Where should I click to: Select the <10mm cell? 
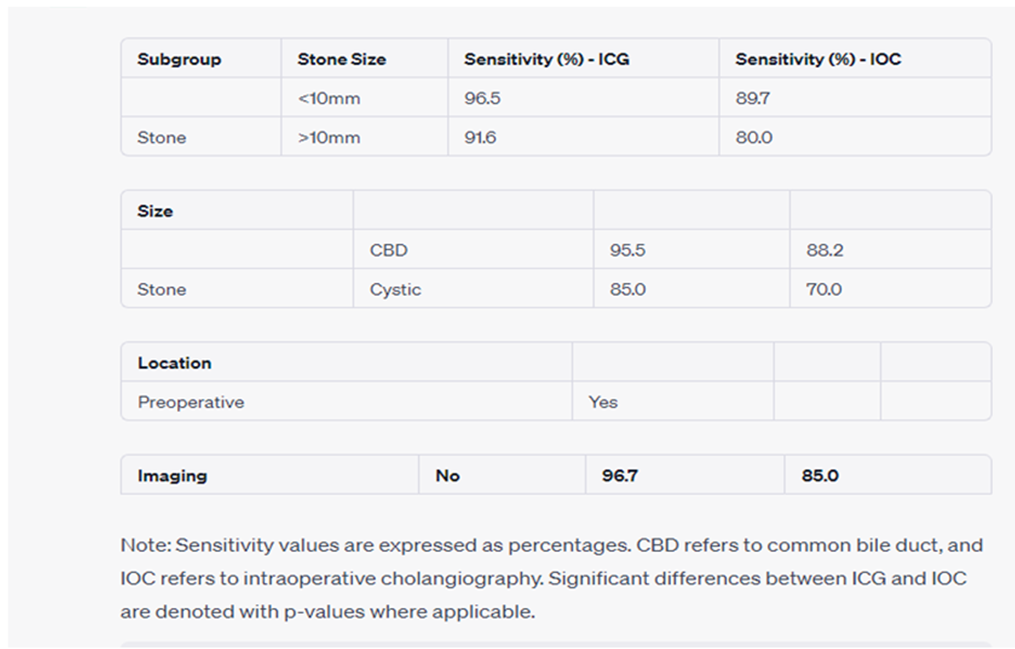pyautogui.click(x=329, y=98)
